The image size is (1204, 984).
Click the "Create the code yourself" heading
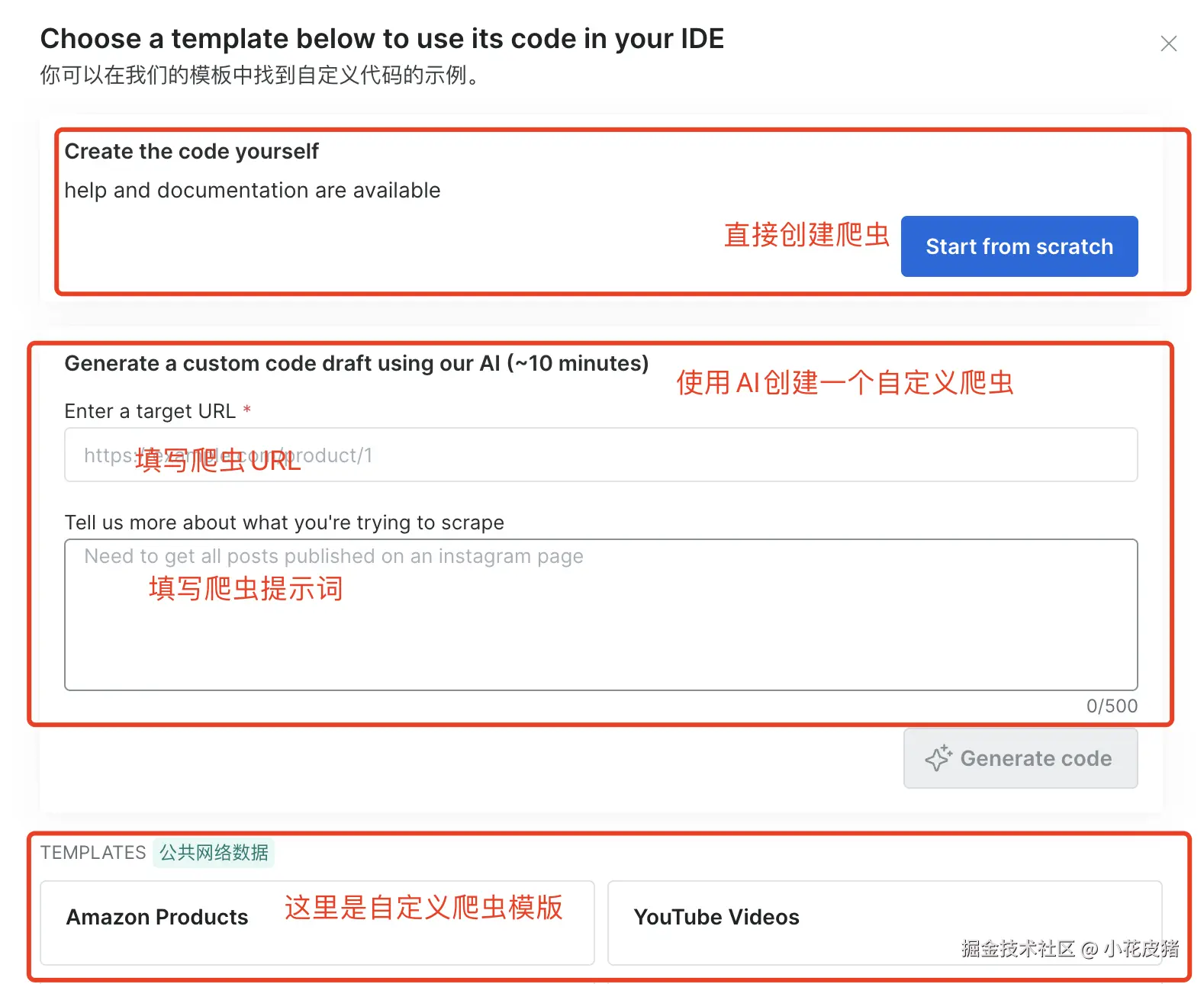click(192, 151)
